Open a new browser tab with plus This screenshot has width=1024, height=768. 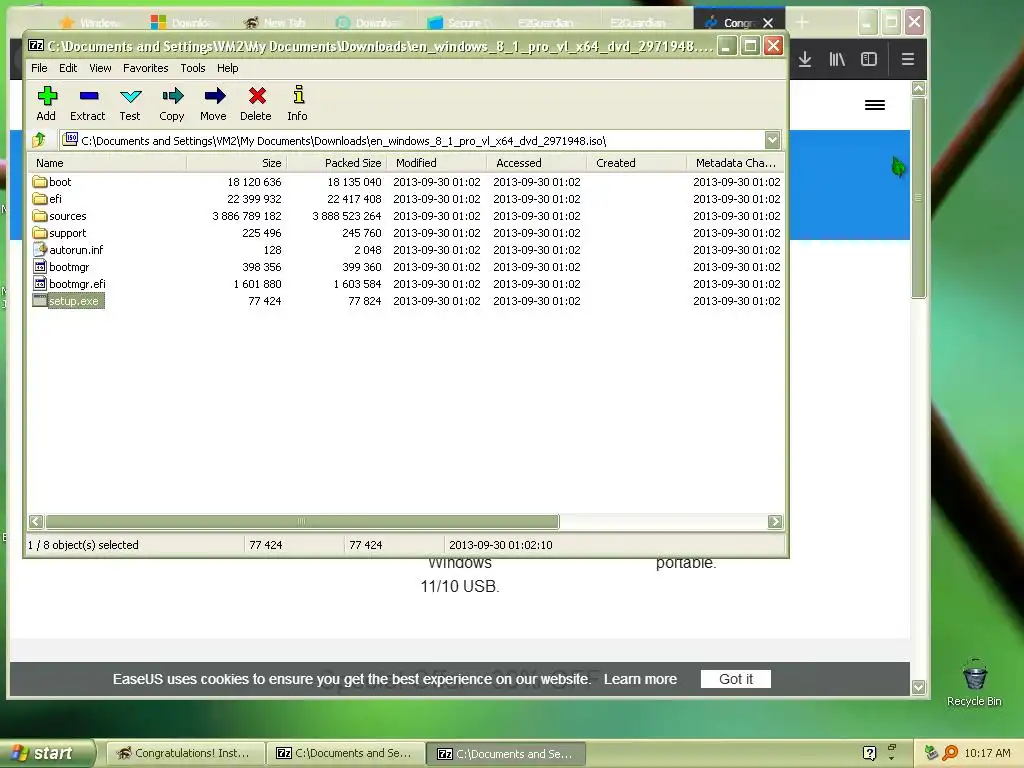[x=802, y=22]
